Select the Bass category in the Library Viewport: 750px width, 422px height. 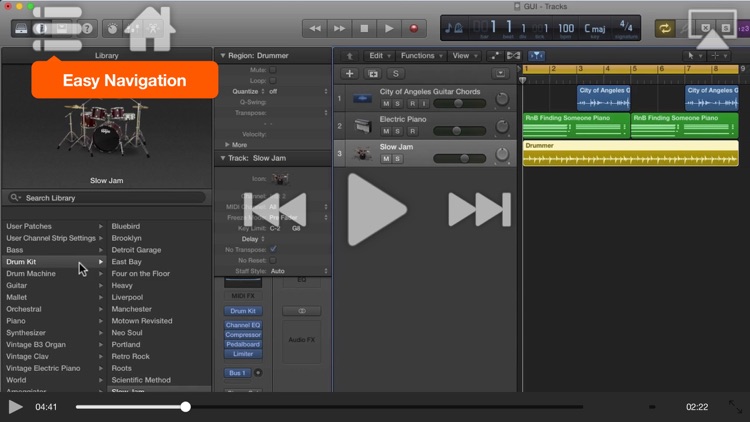point(55,250)
